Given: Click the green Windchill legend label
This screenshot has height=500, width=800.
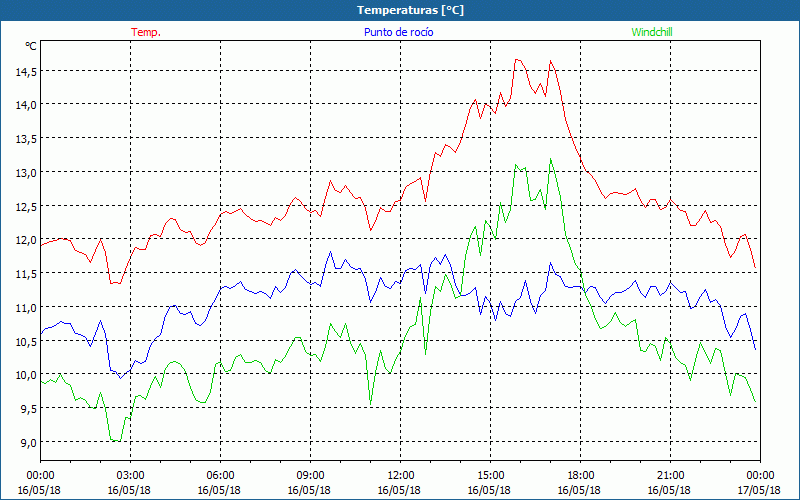Looking at the screenshot, I should pos(652,32).
